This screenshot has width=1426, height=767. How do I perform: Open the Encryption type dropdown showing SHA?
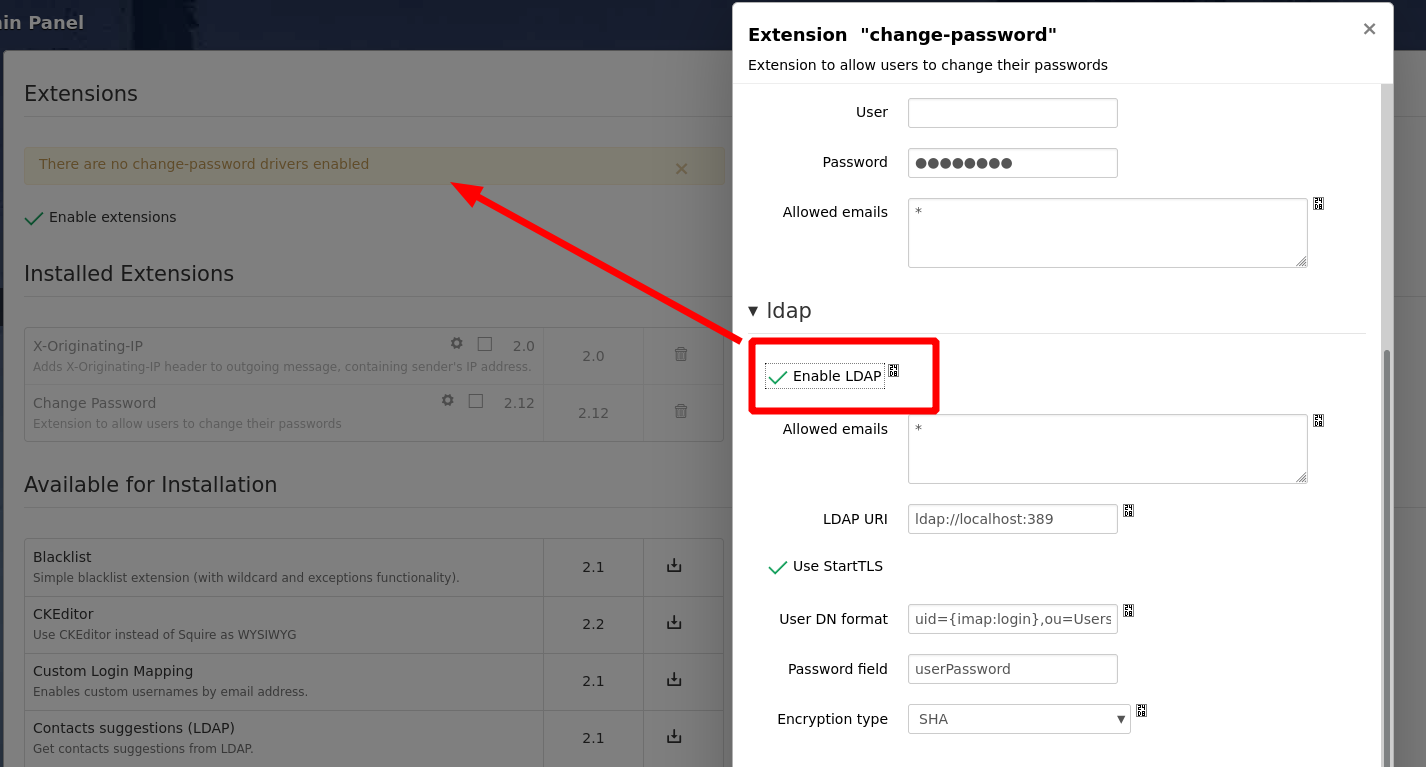coord(1018,719)
